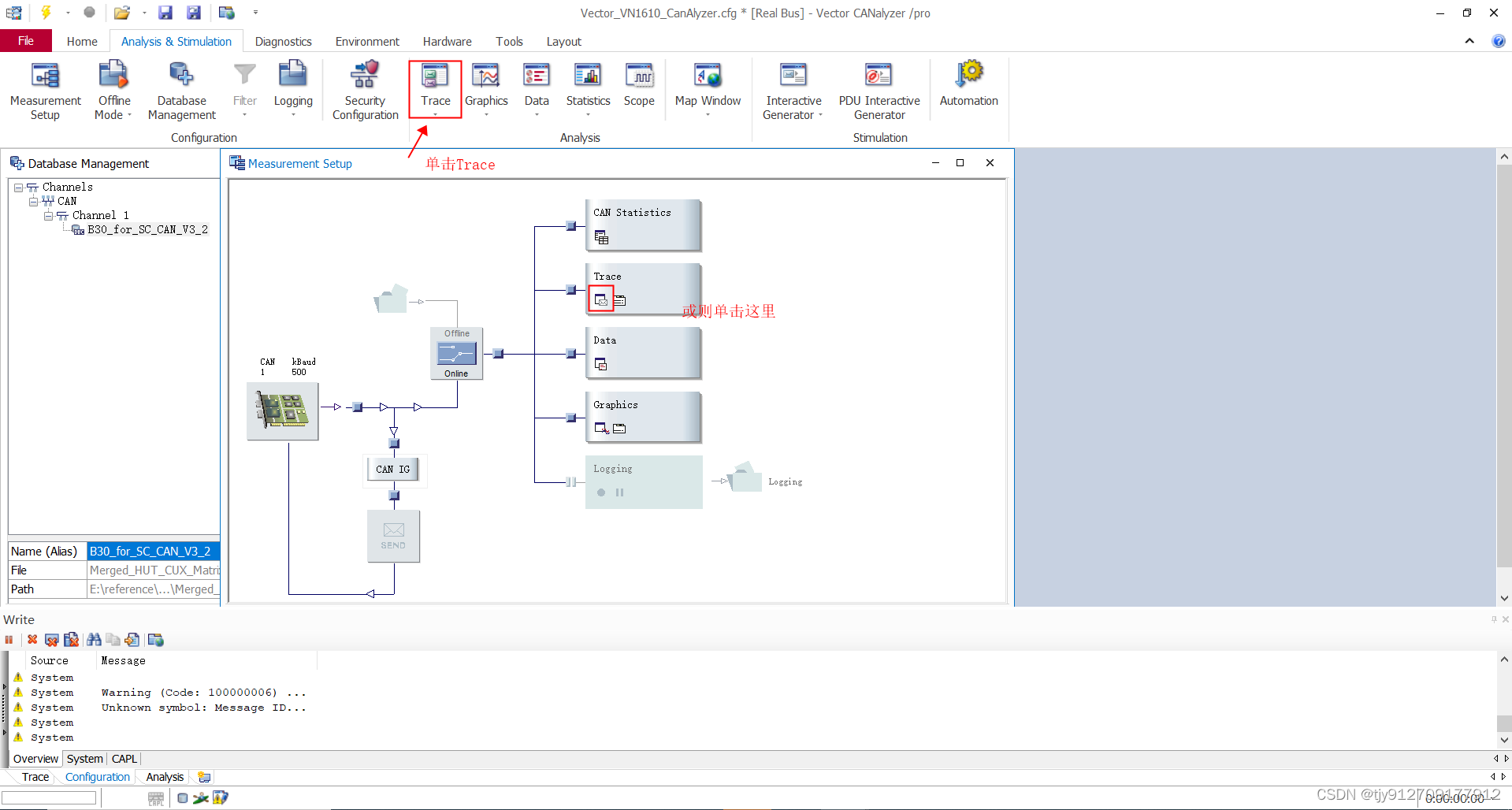The width and height of the screenshot is (1512, 810).
Task: Switch to the Diagnostics ribbon tab
Action: click(x=283, y=41)
